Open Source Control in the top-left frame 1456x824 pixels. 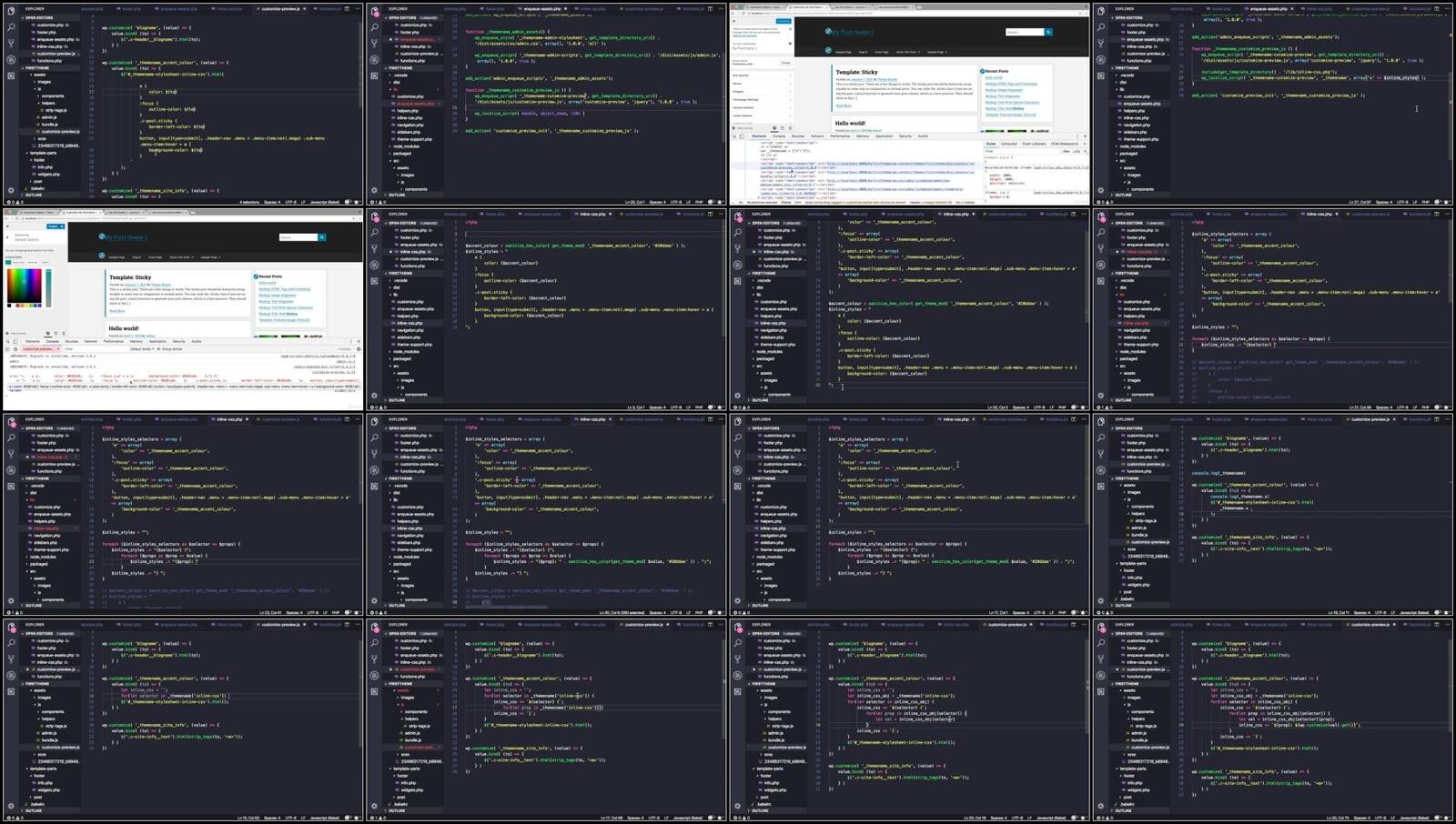tap(11, 44)
